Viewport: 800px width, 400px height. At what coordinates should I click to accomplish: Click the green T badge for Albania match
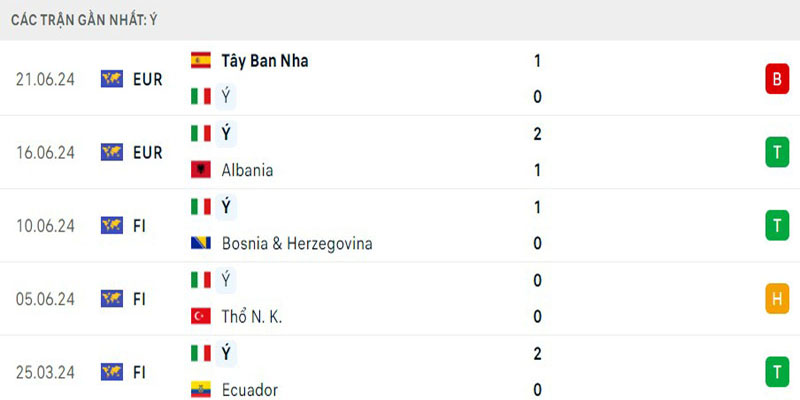coord(776,152)
